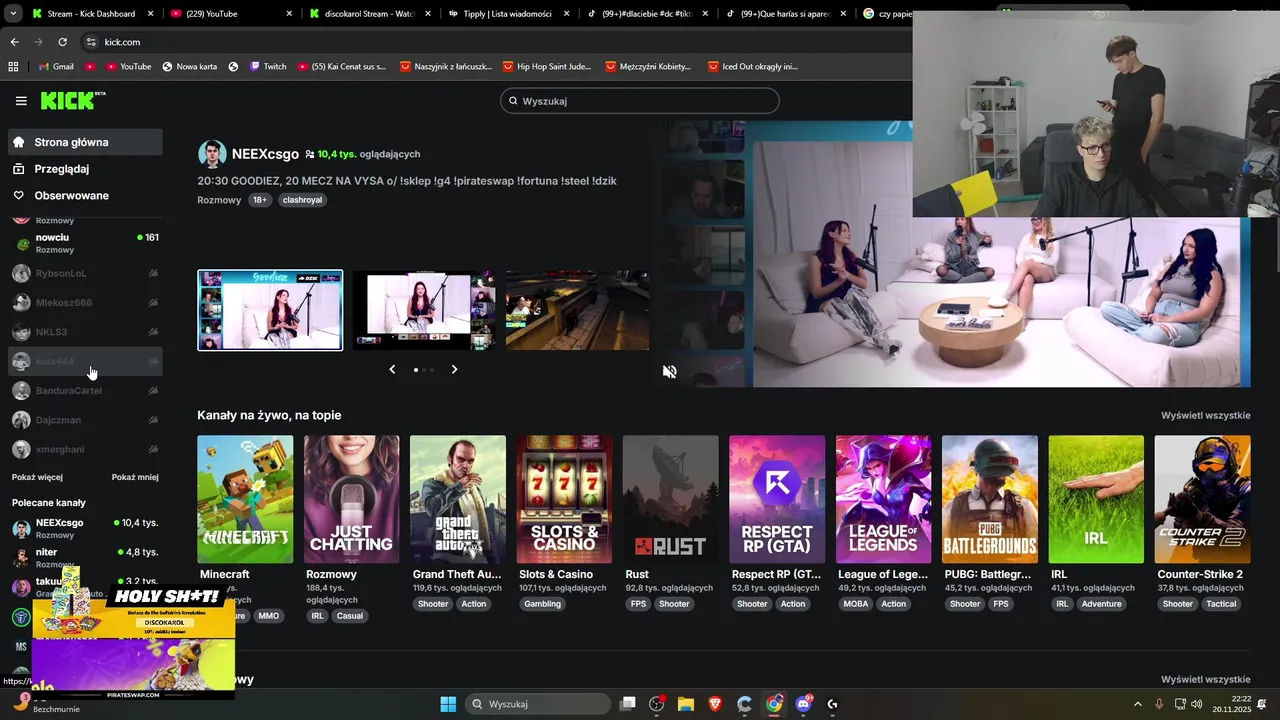Open Strona główna in sidebar
Screen dimensions: 1280x720
pyautogui.click(x=85, y=142)
